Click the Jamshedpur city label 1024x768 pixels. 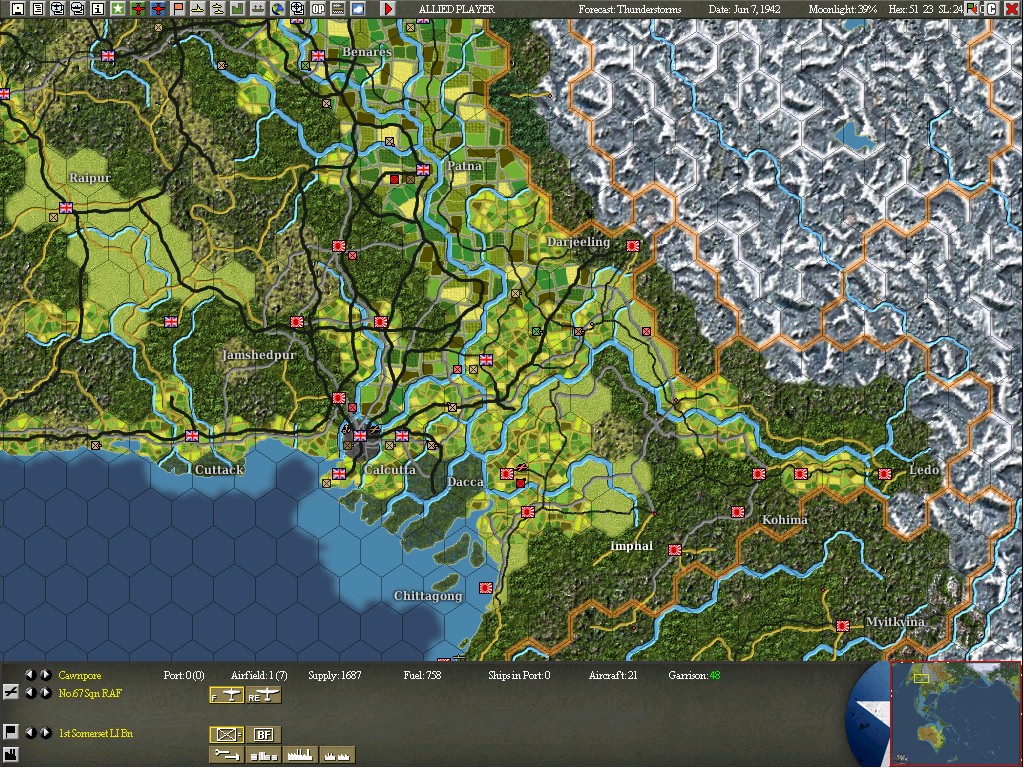[x=259, y=355]
